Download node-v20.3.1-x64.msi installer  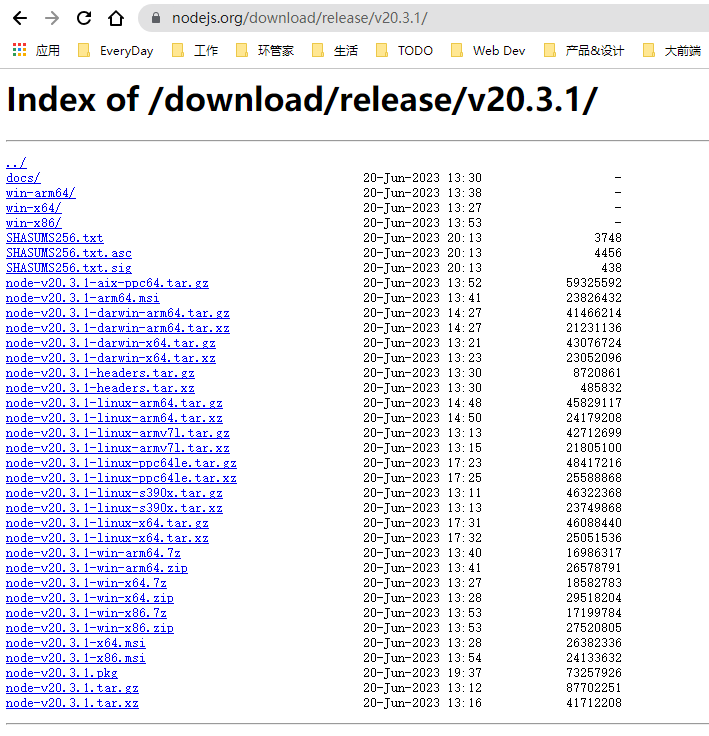point(76,644)
